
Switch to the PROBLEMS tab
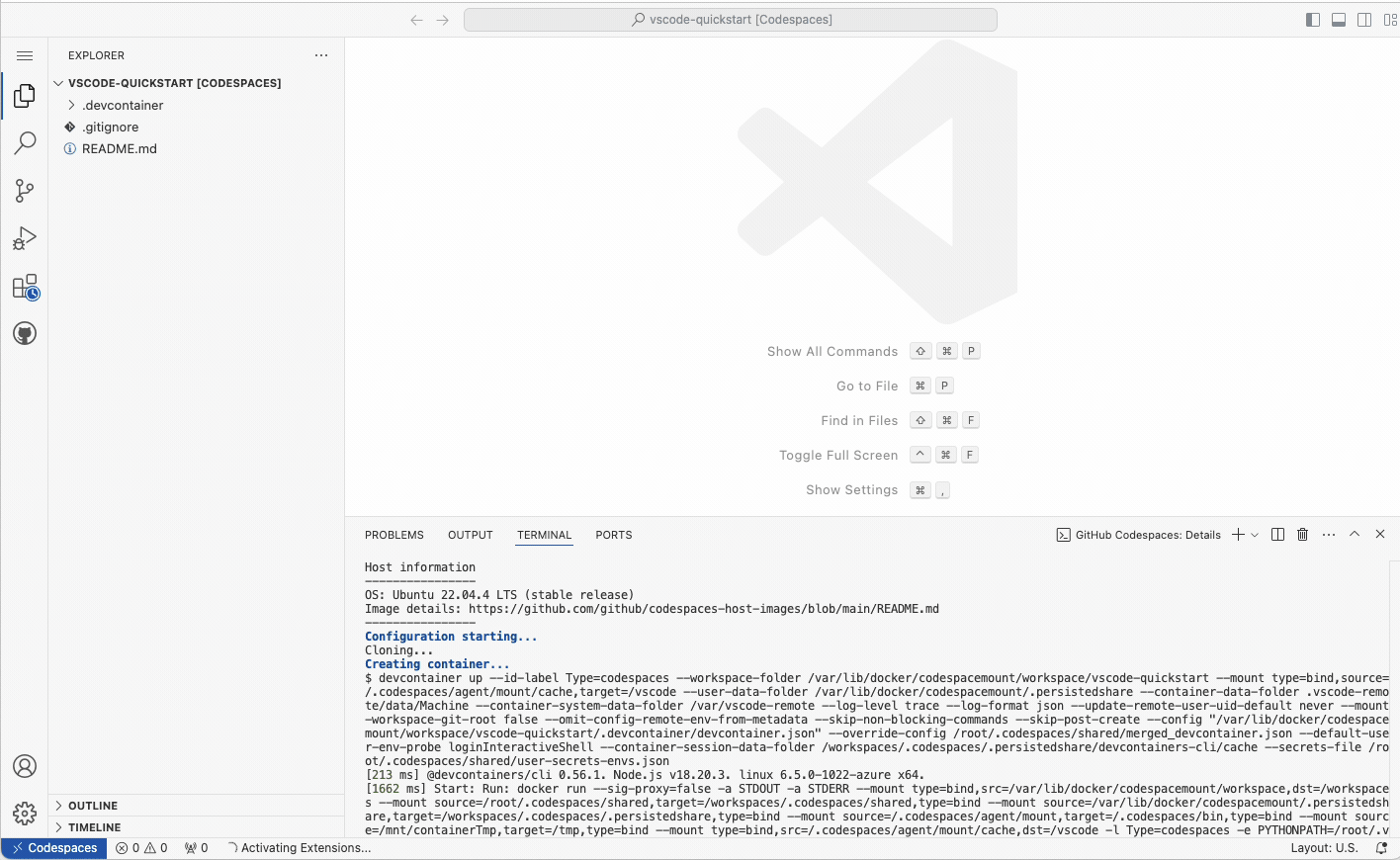pos(394,535)
